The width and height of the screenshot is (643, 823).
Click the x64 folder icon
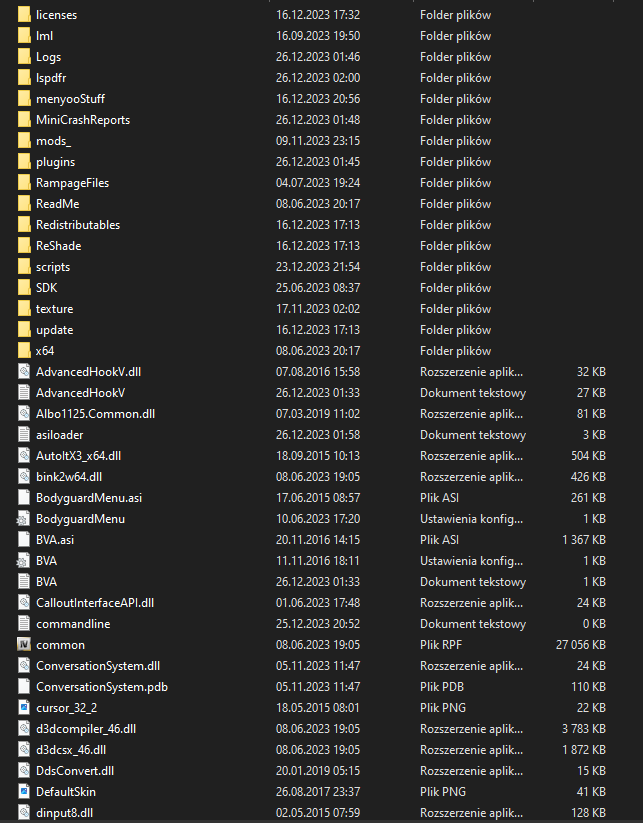click(x=24, y=351)
